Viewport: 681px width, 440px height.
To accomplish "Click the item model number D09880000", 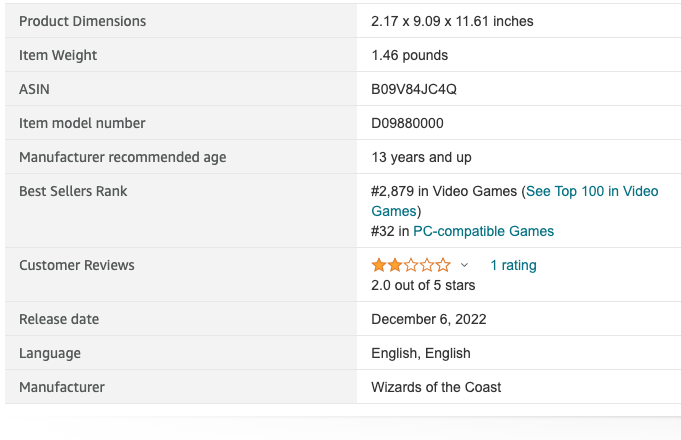I will (x=407, y=123).
